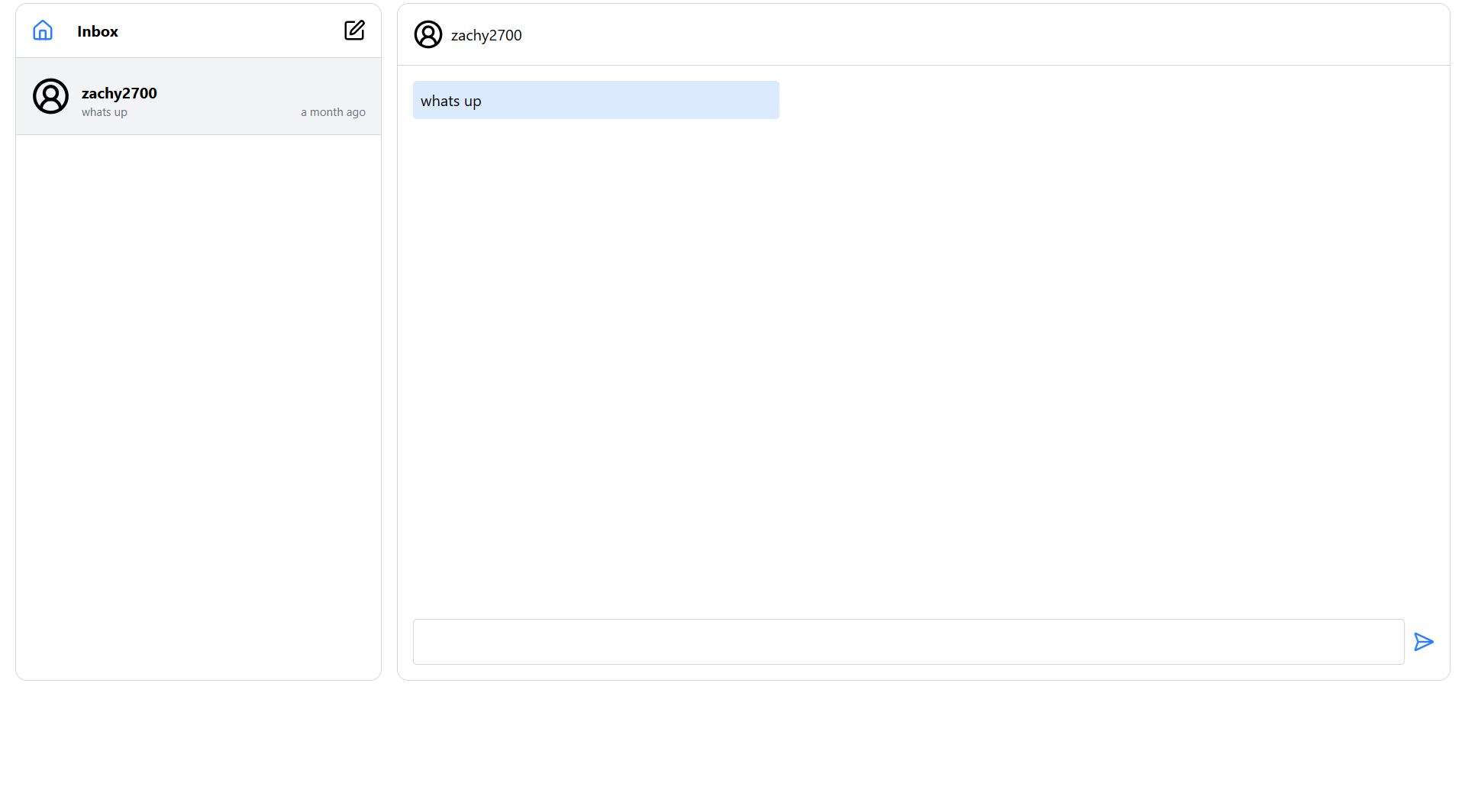Click zachy2700 username in chat header

486,35
